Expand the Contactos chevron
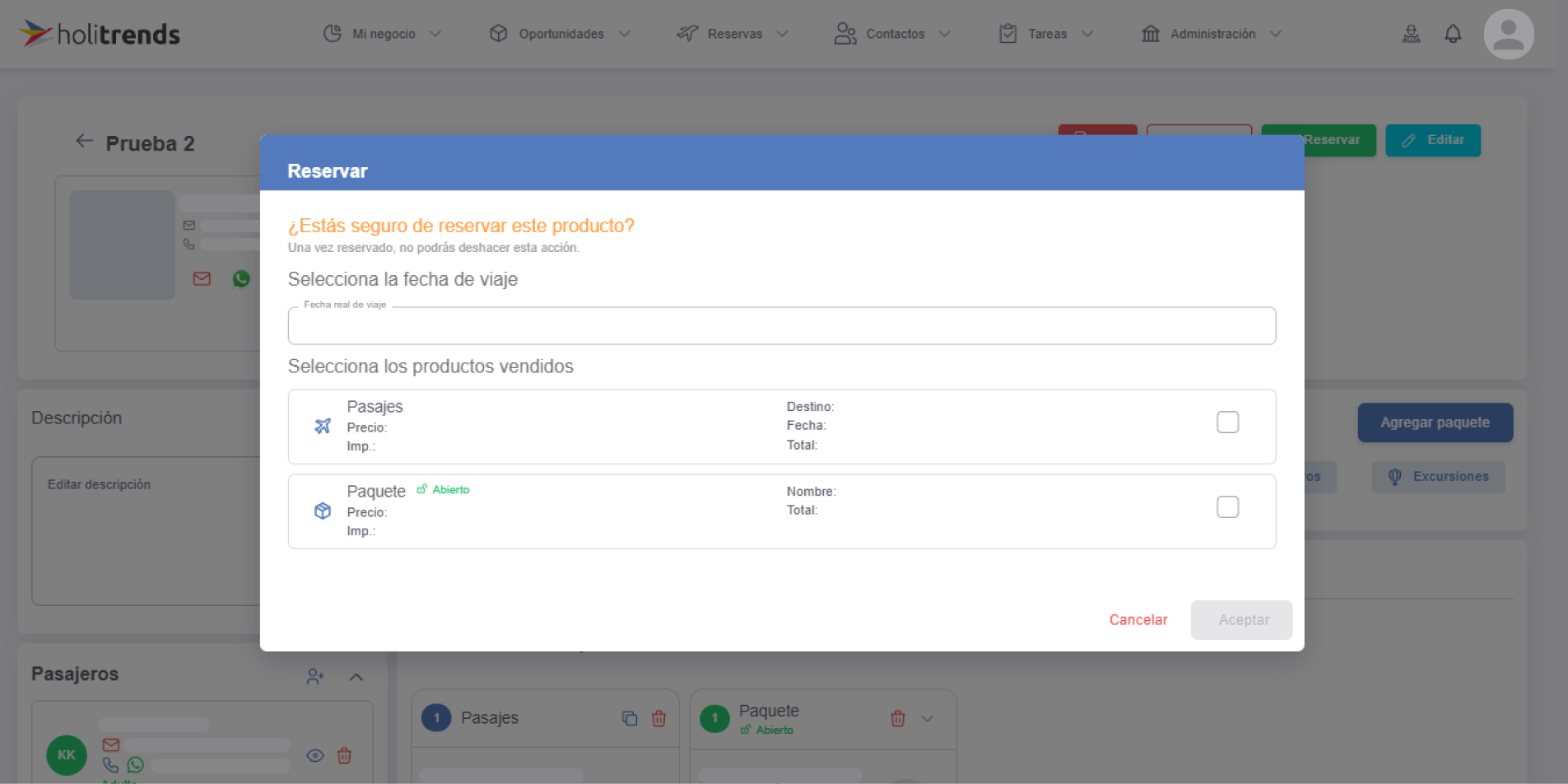 pyautogui.click(x=944, y=34)
